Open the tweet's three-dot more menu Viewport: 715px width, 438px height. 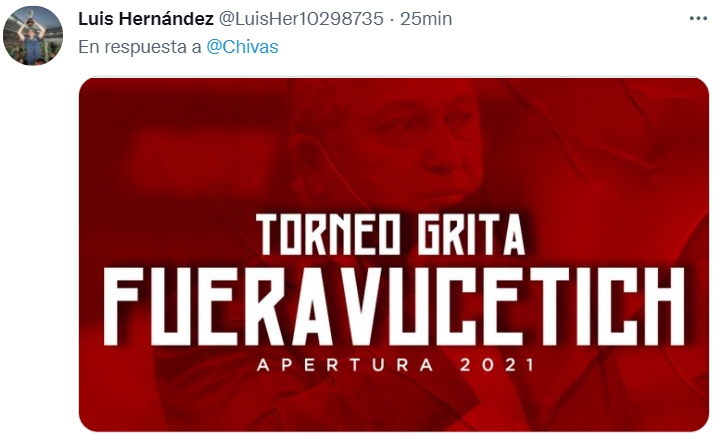[x=698, y=19]
